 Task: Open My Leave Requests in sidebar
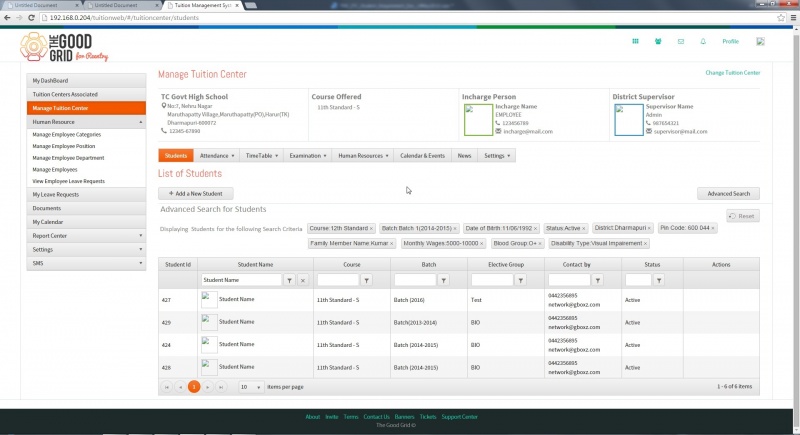86,194
